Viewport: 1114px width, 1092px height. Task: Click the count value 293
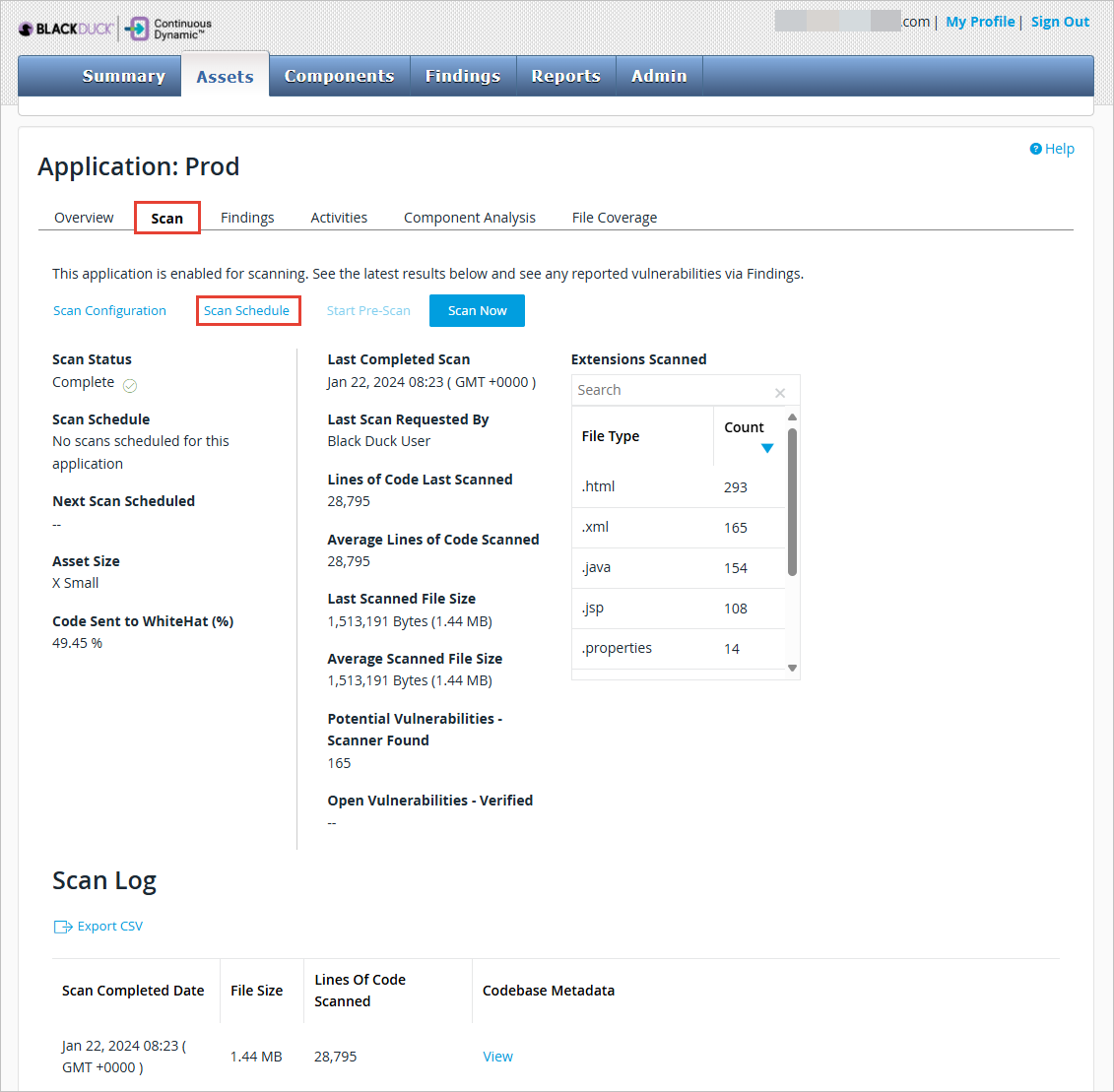pyautogui.click(x=736, y=487)
